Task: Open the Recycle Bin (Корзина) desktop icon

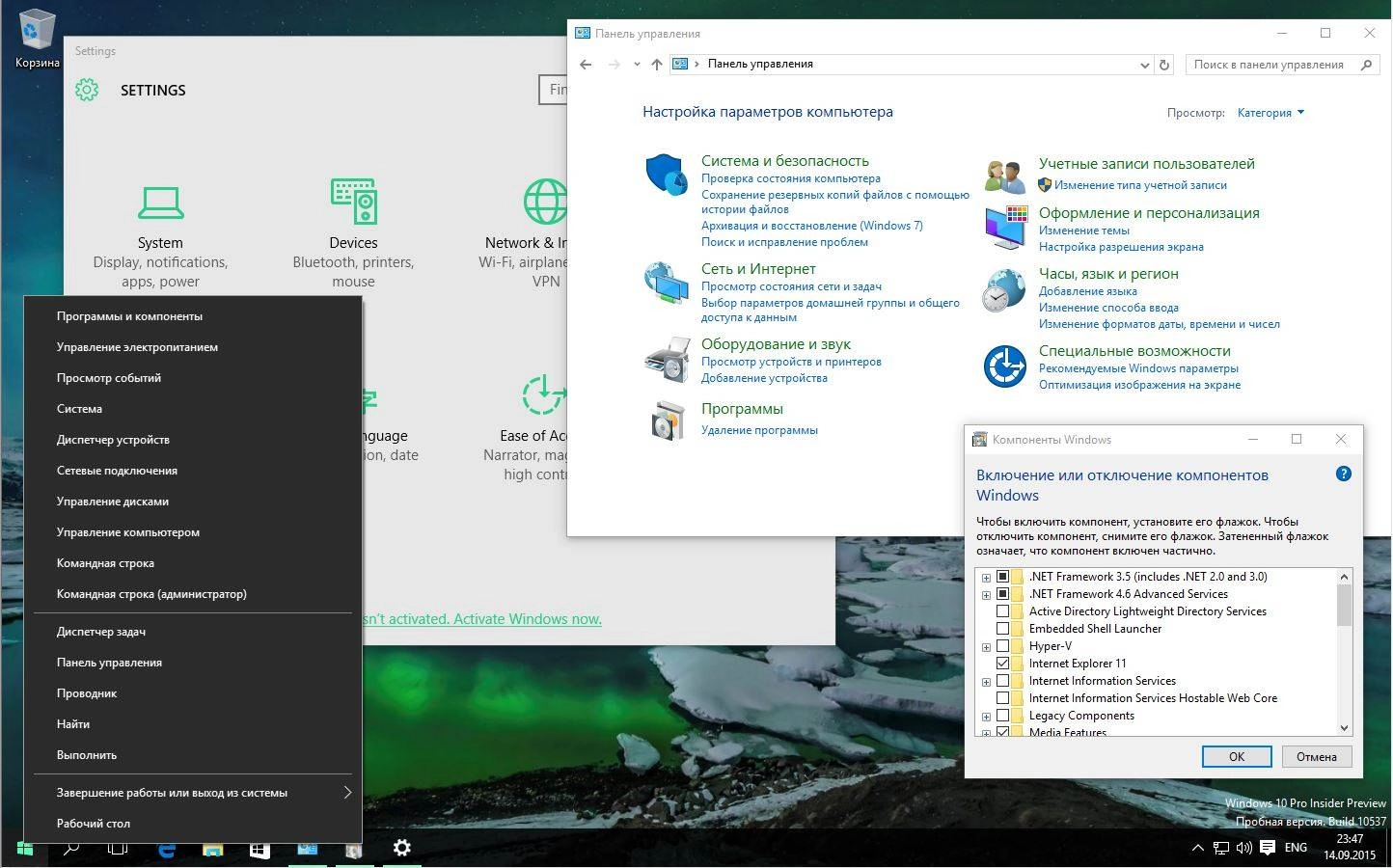Action: tap(38, 39)
